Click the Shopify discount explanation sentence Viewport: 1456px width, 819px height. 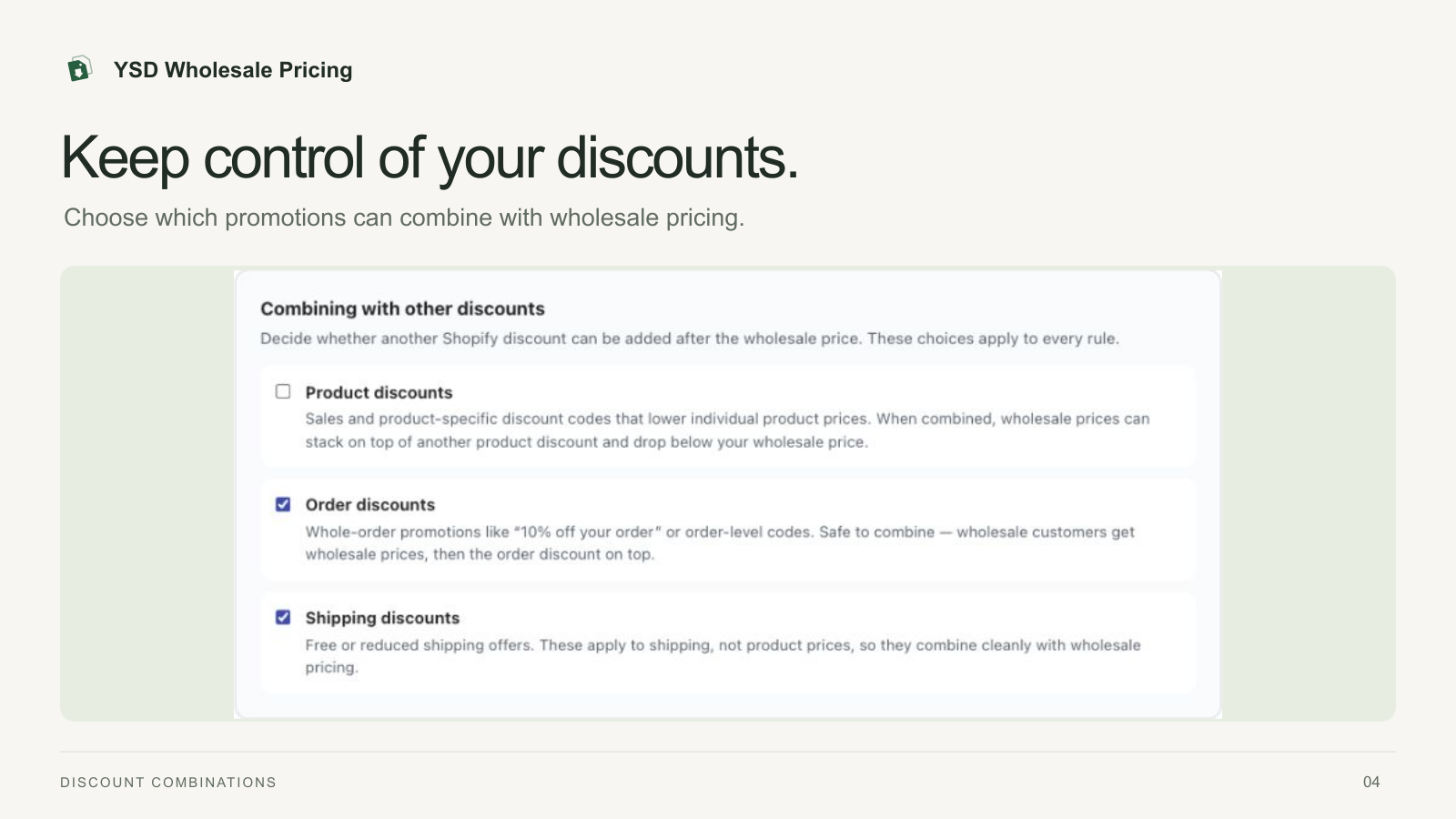(x=690, y=339)
